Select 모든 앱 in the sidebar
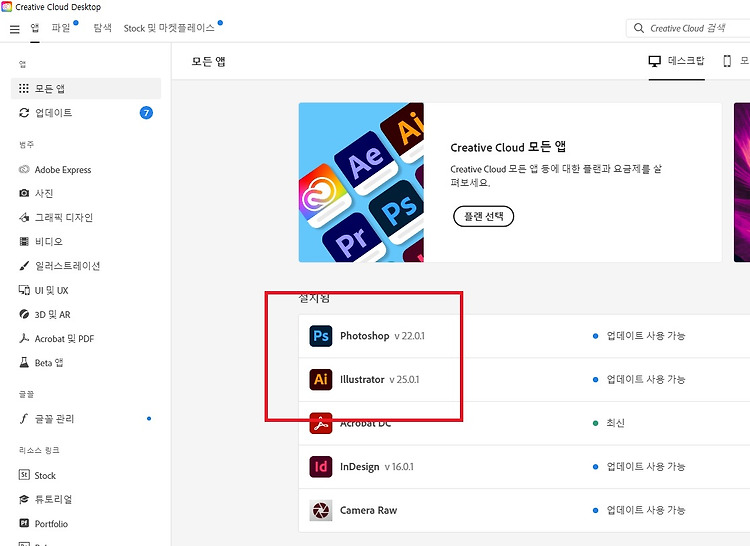Viewport: 750px width, 546px height. pos(86,88)
